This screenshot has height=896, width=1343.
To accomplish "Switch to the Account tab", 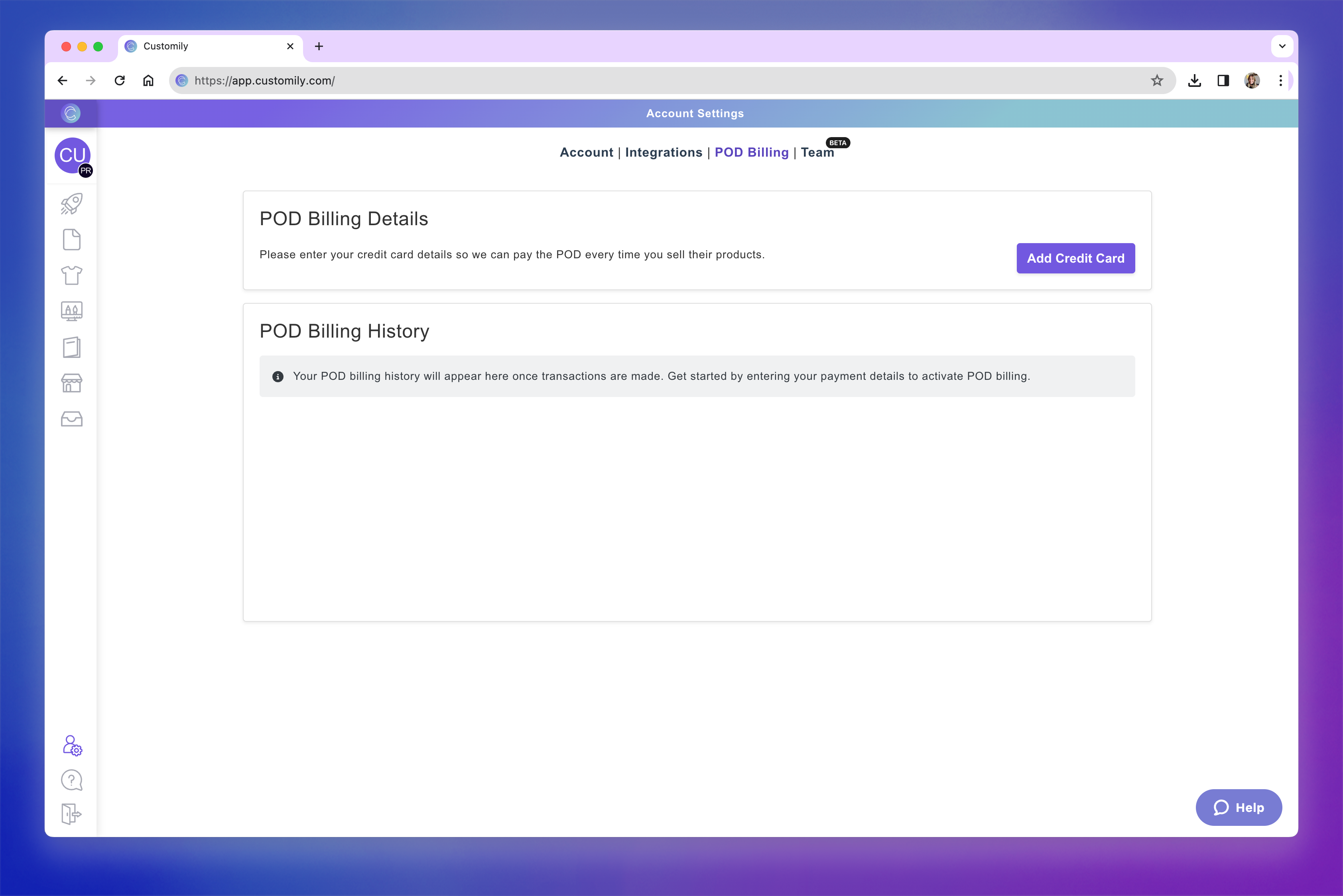I will 586,153.
